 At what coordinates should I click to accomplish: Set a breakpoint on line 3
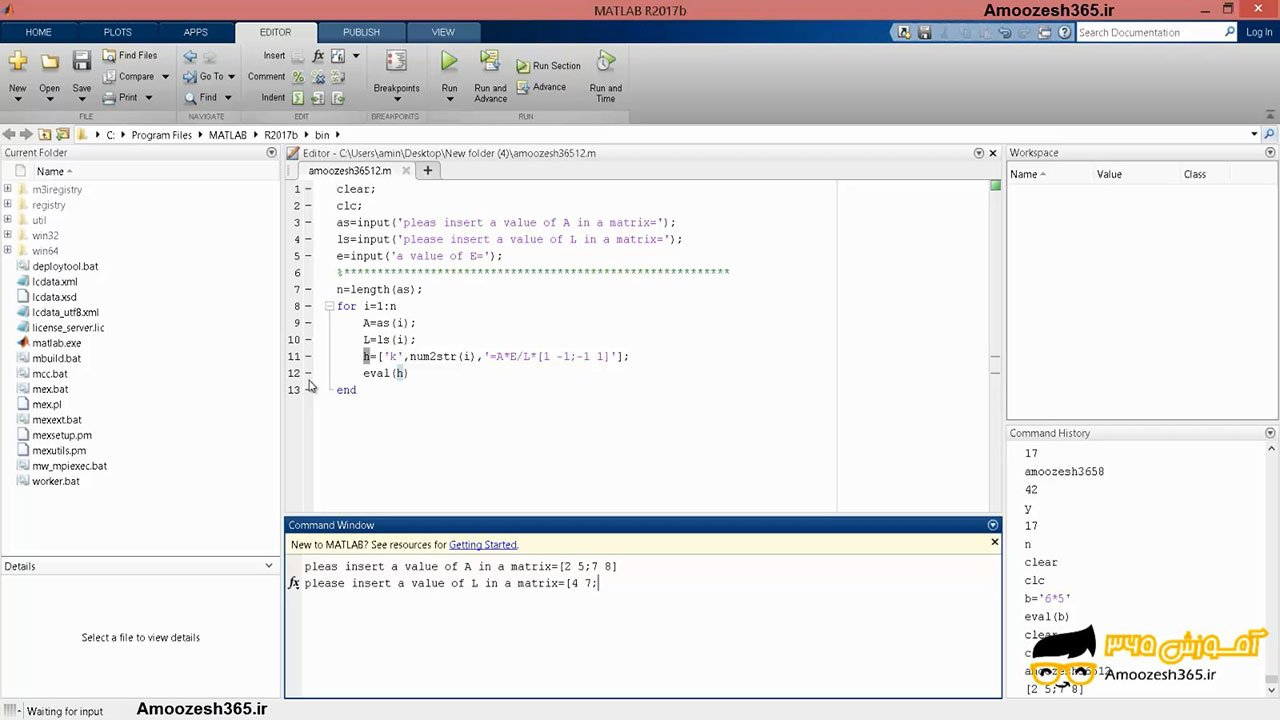click(x=308, y=222)
